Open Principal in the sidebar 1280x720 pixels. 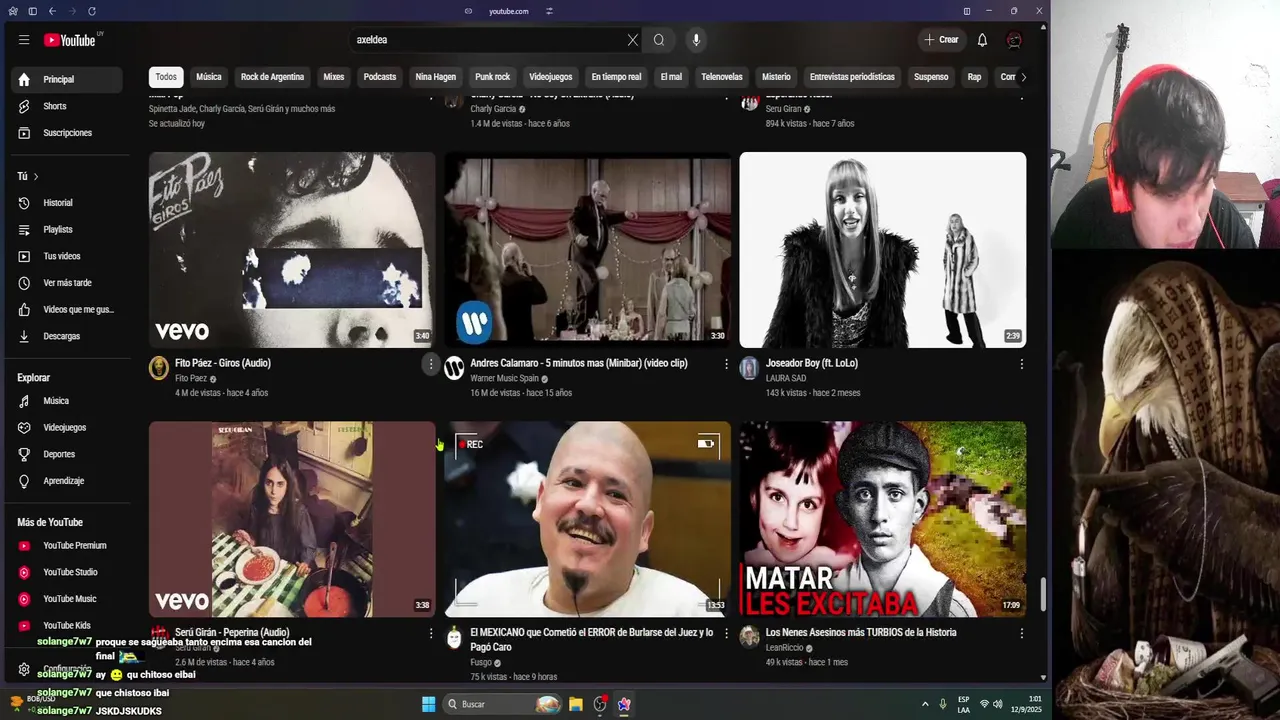pos(66,79)
